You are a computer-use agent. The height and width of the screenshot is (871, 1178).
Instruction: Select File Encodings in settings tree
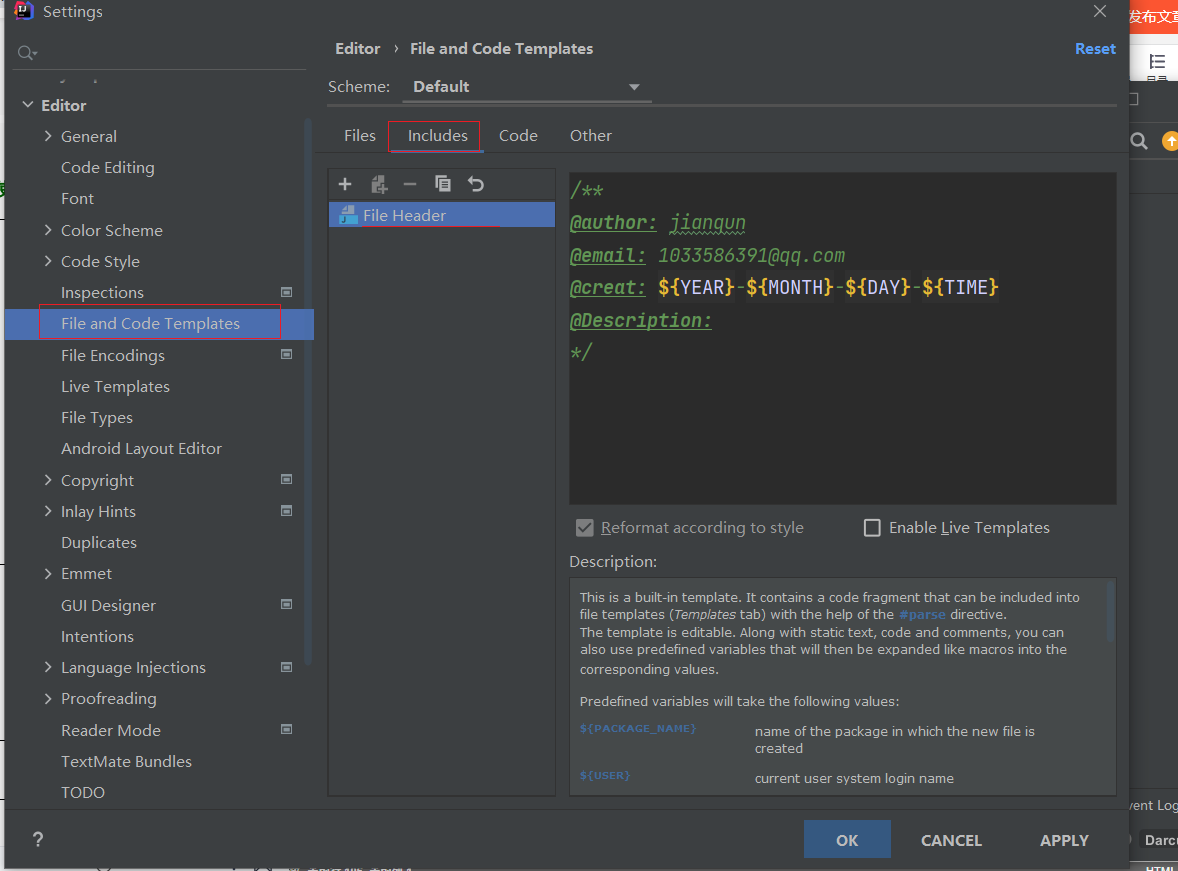point(113,355)
